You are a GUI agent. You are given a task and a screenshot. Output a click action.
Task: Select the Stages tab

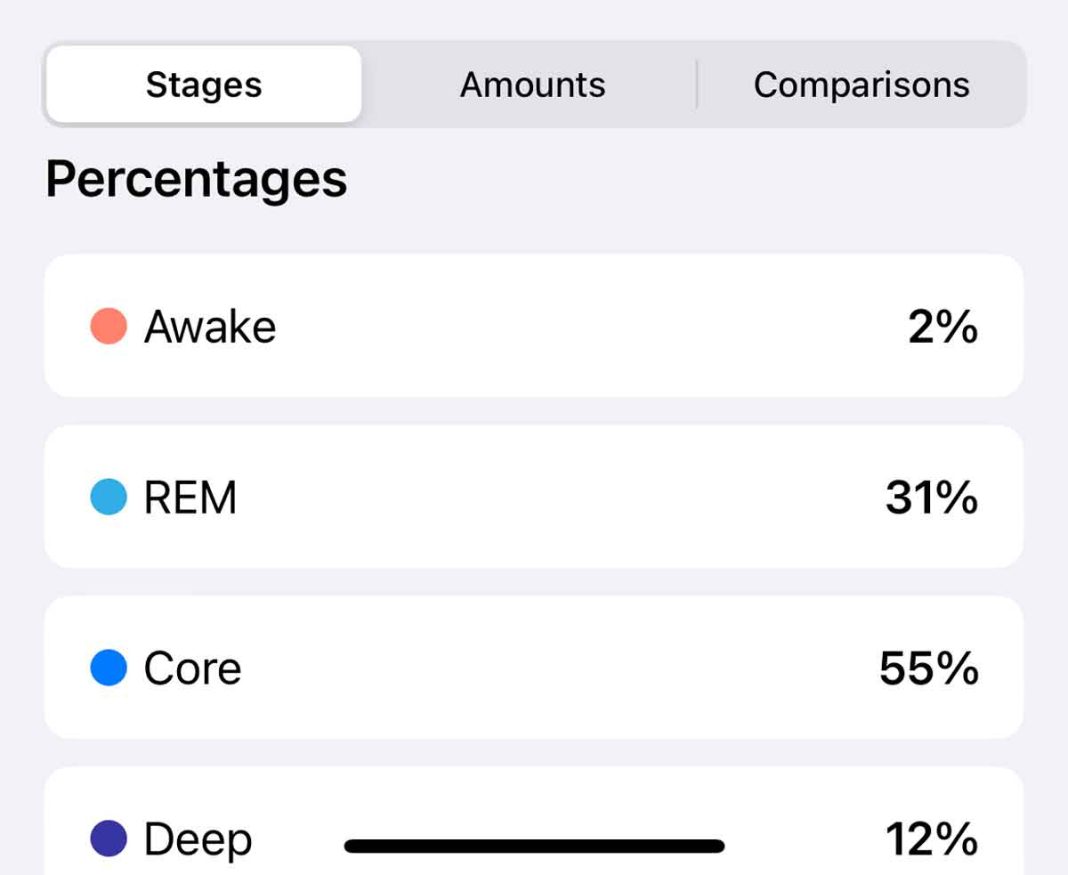click(x=203, y=84)
